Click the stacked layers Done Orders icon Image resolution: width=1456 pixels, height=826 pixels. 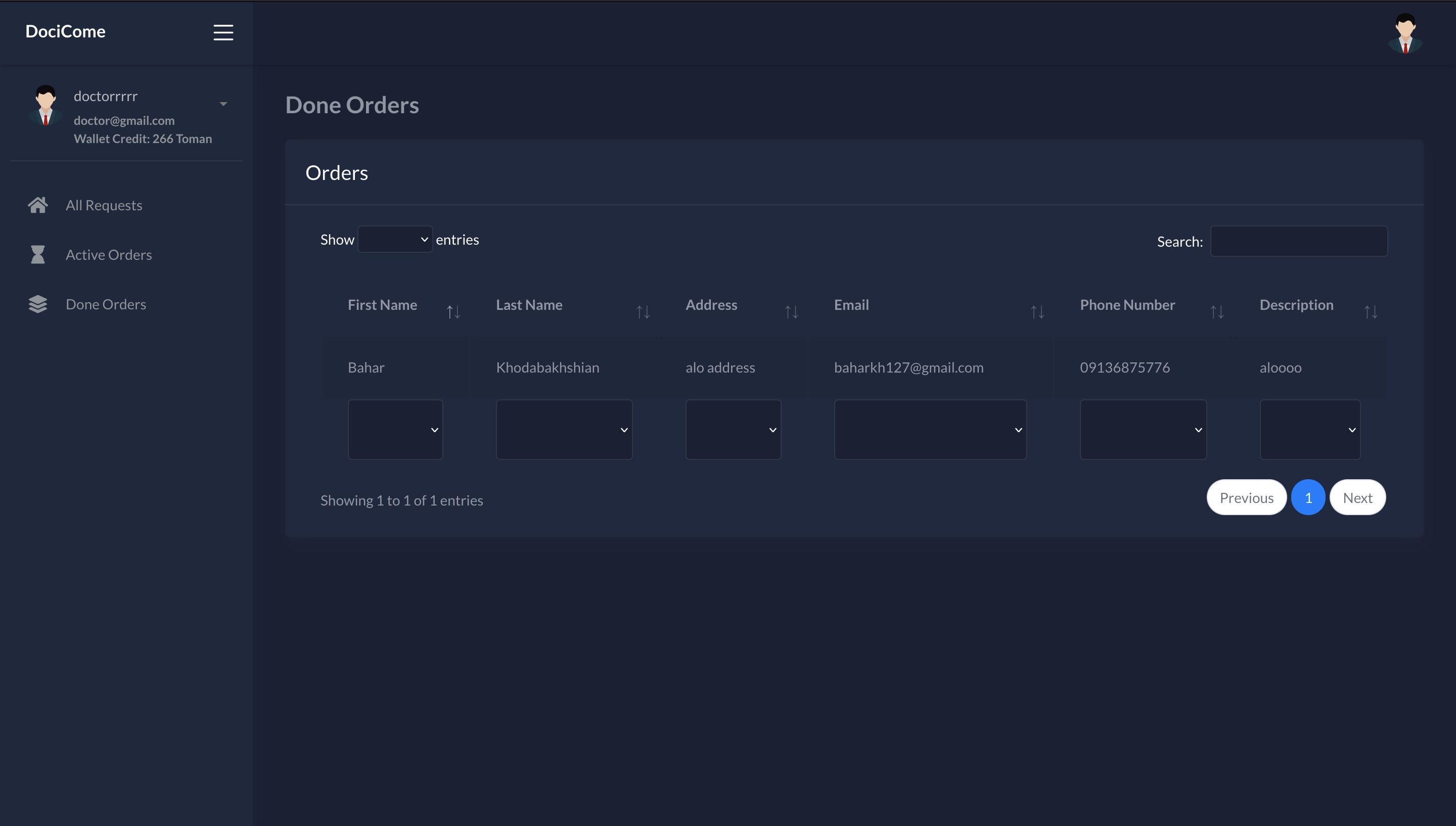(x=37, y=304)
